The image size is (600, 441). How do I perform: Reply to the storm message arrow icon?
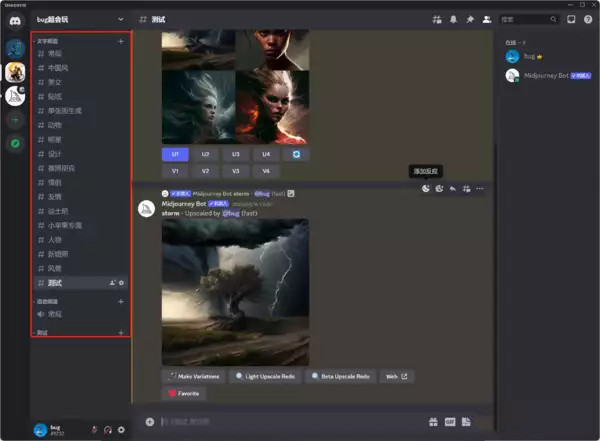[453, 188]
